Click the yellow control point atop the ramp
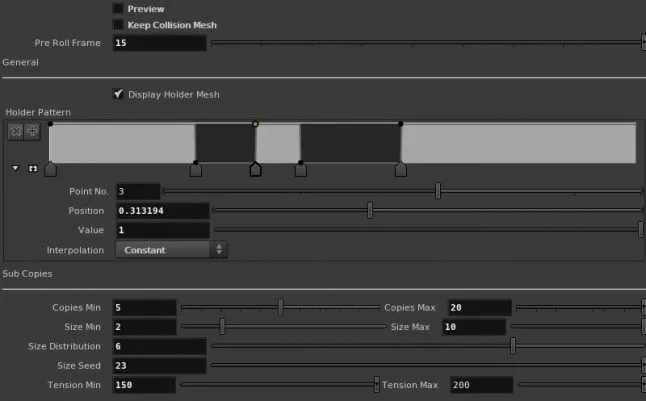This screenshot has height=401, width=646. point(255,124)
